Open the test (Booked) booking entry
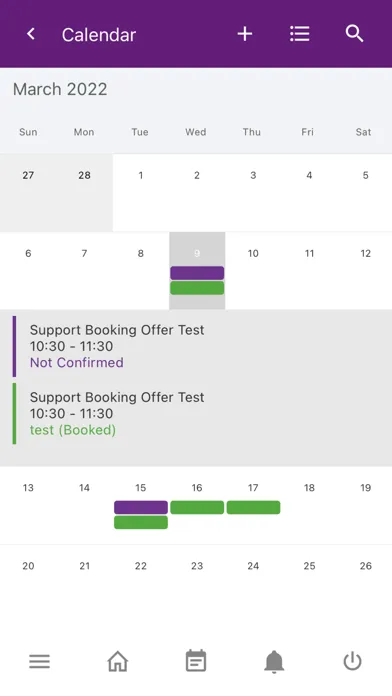This screenshot has height=696, width=392. click(x=196, y=414)
